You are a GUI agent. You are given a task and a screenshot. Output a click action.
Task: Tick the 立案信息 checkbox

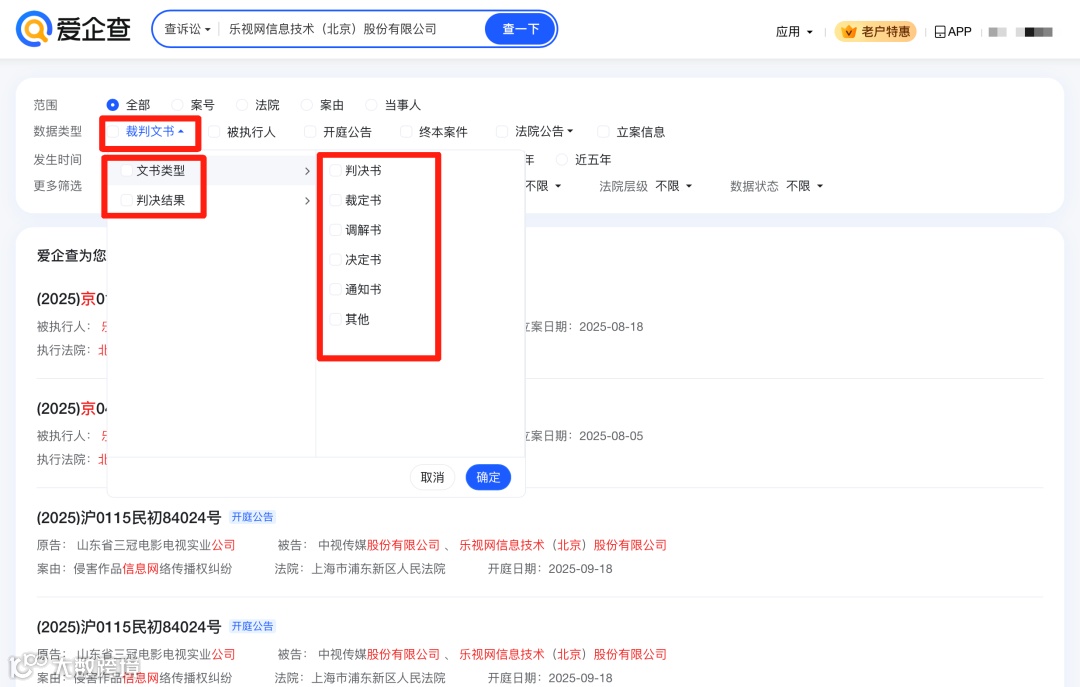[603, 132]
